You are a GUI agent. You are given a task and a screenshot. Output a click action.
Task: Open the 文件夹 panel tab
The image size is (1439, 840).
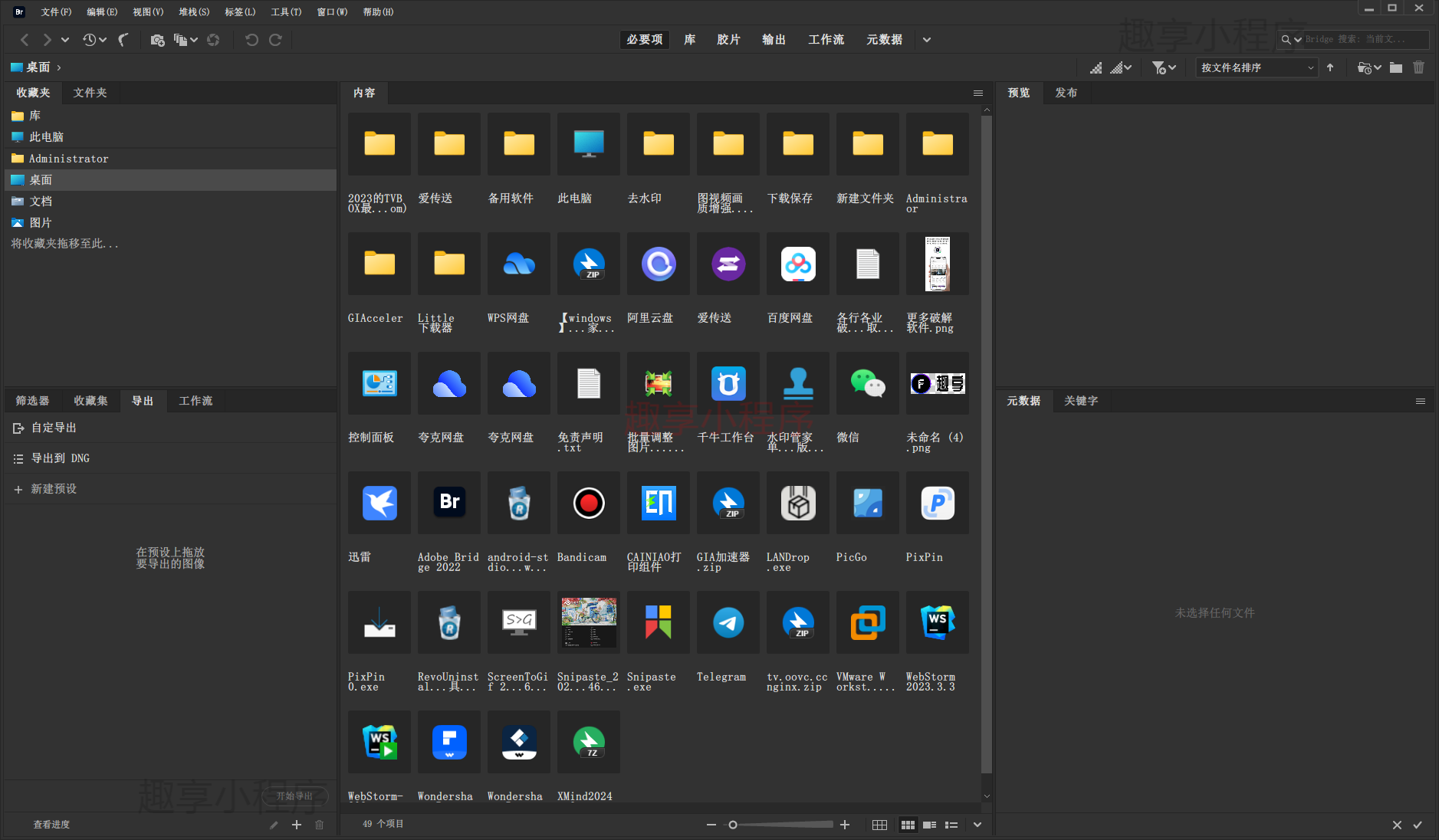pos(90,93)
